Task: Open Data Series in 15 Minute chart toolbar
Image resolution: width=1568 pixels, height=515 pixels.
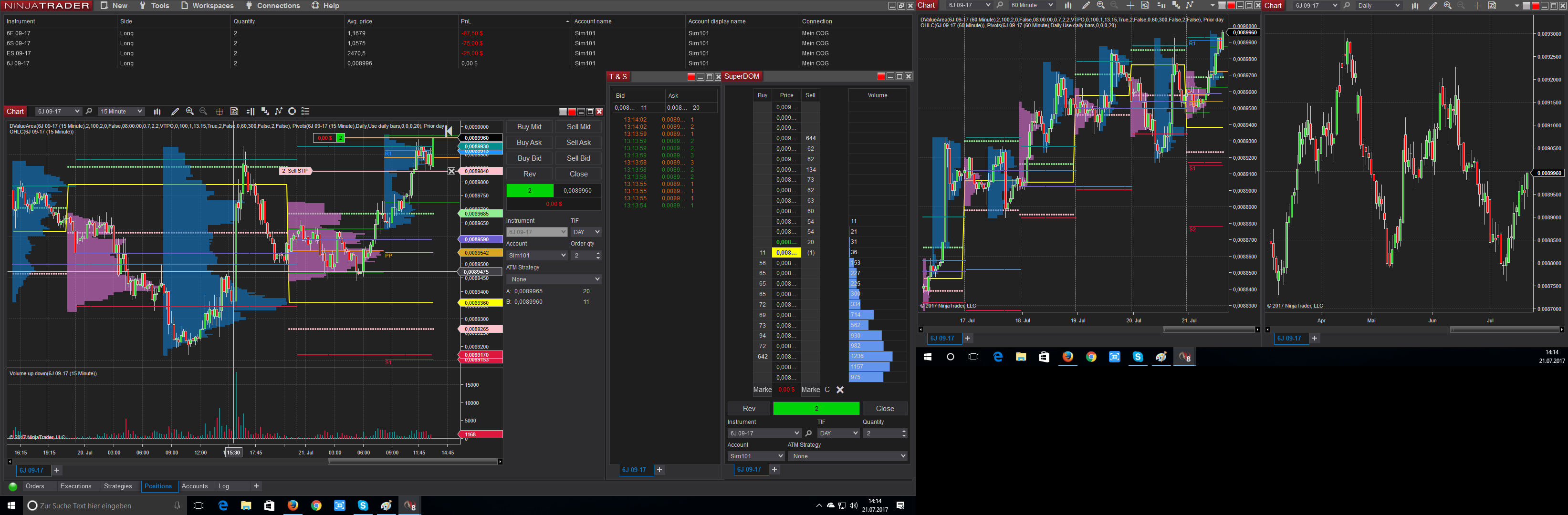Action: pyautogui.click(x=265, y=111)
